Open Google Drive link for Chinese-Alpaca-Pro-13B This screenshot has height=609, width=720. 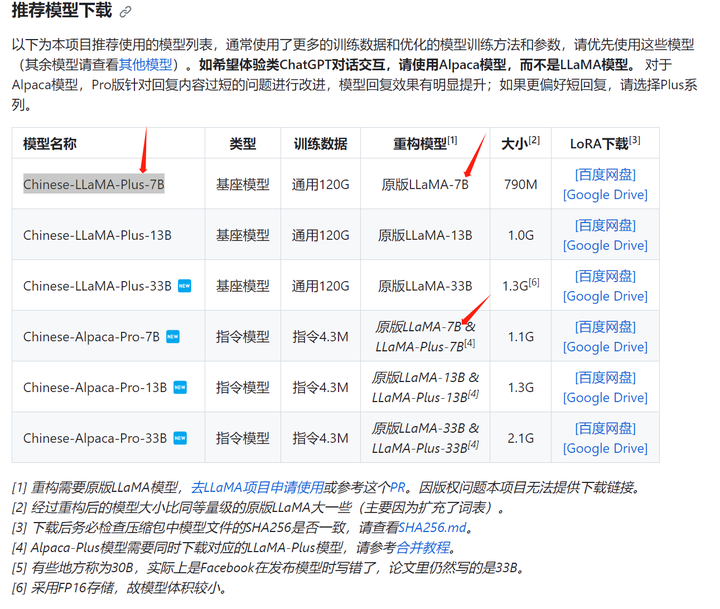(x=605, y=398)
